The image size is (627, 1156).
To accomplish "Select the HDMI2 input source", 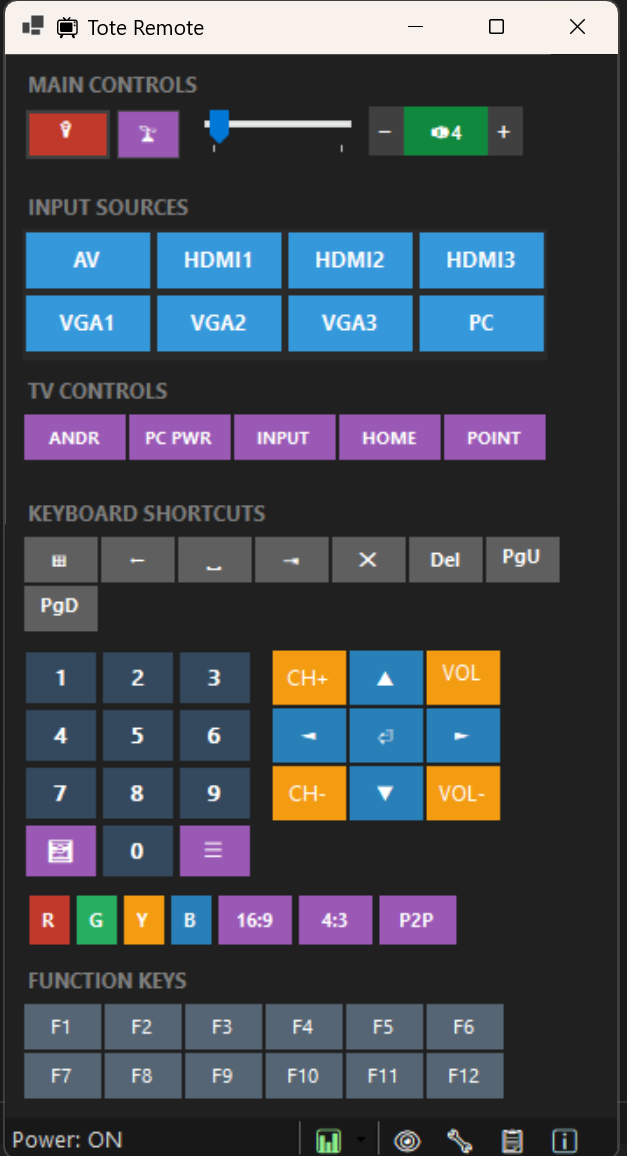I will [x=350, y=260].
